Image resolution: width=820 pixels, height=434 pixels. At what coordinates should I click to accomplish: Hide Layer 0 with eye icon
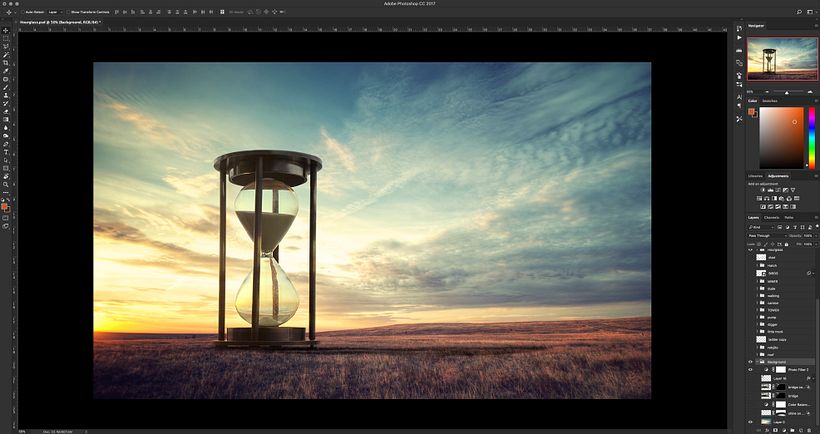click(x=750, y=422)
